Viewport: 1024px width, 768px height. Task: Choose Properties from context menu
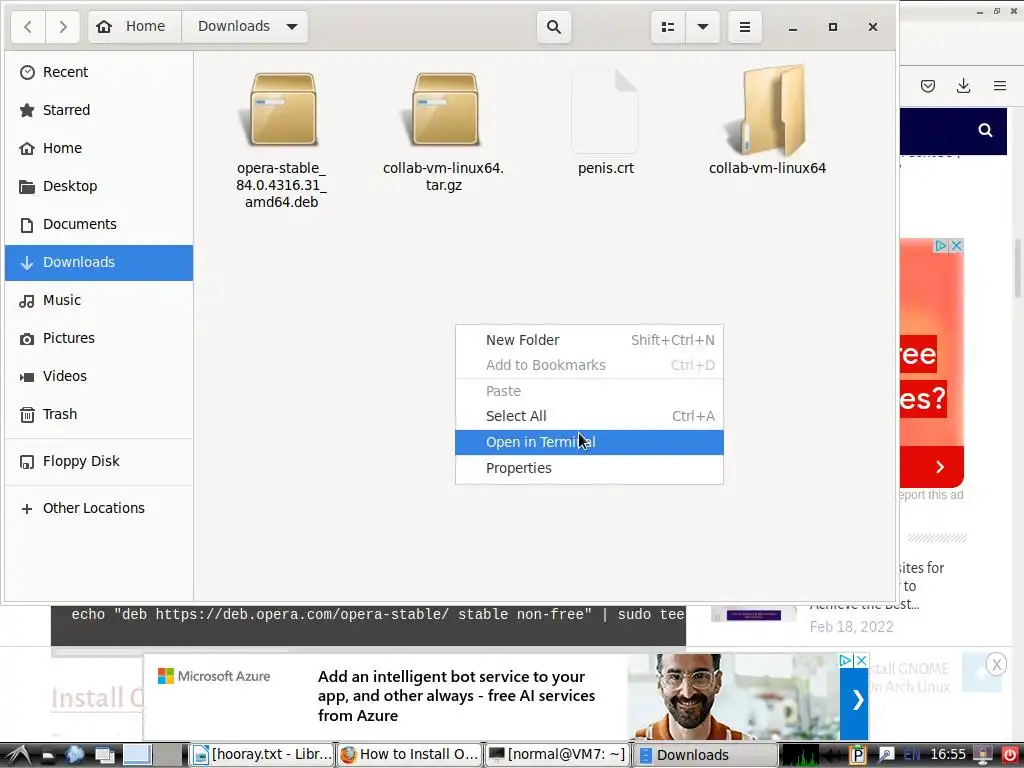tap(589, 468)
